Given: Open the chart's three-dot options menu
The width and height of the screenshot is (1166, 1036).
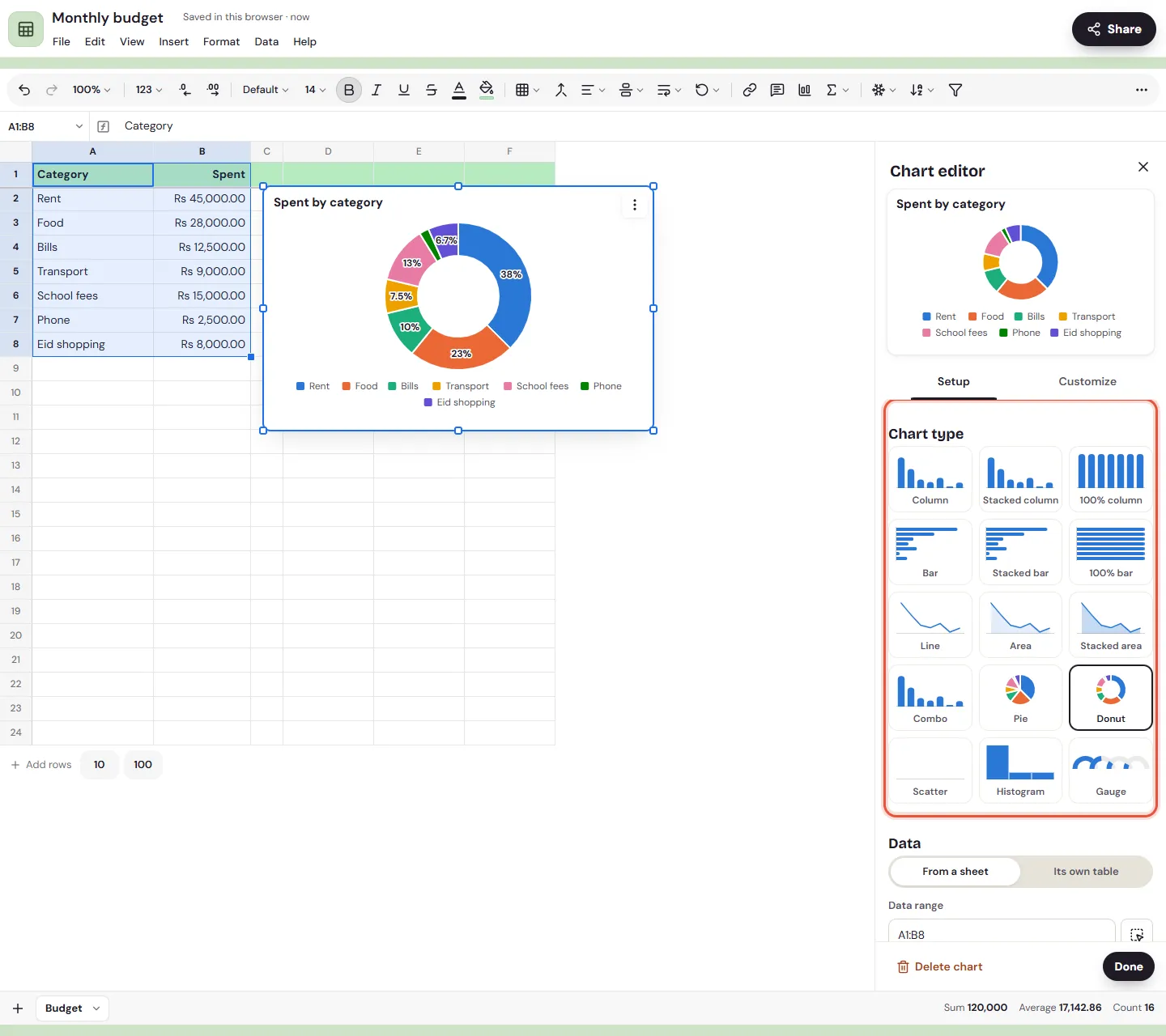Looking at the screenshot, I should (x=635, y=205).
